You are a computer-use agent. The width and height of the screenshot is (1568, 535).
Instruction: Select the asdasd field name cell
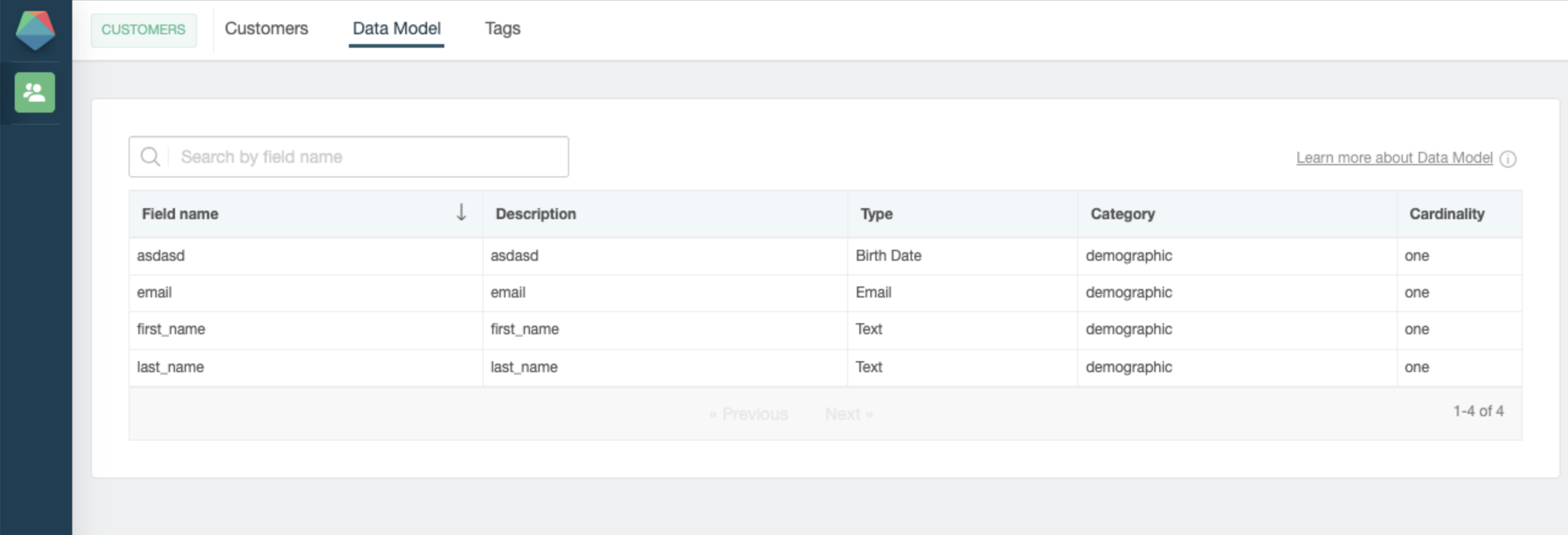click(306, 256)
